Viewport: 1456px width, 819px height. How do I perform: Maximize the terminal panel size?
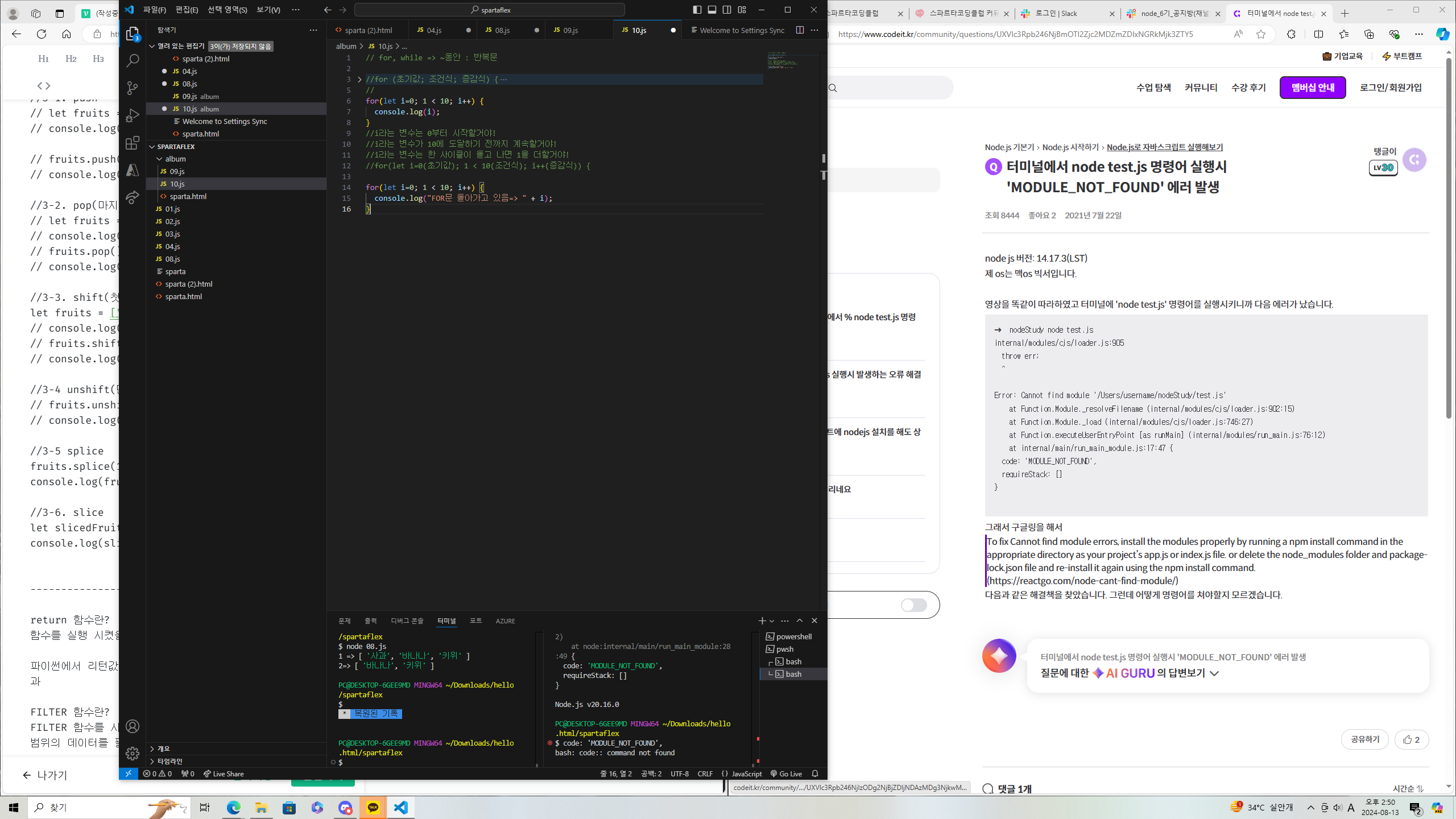coord(800,621)
